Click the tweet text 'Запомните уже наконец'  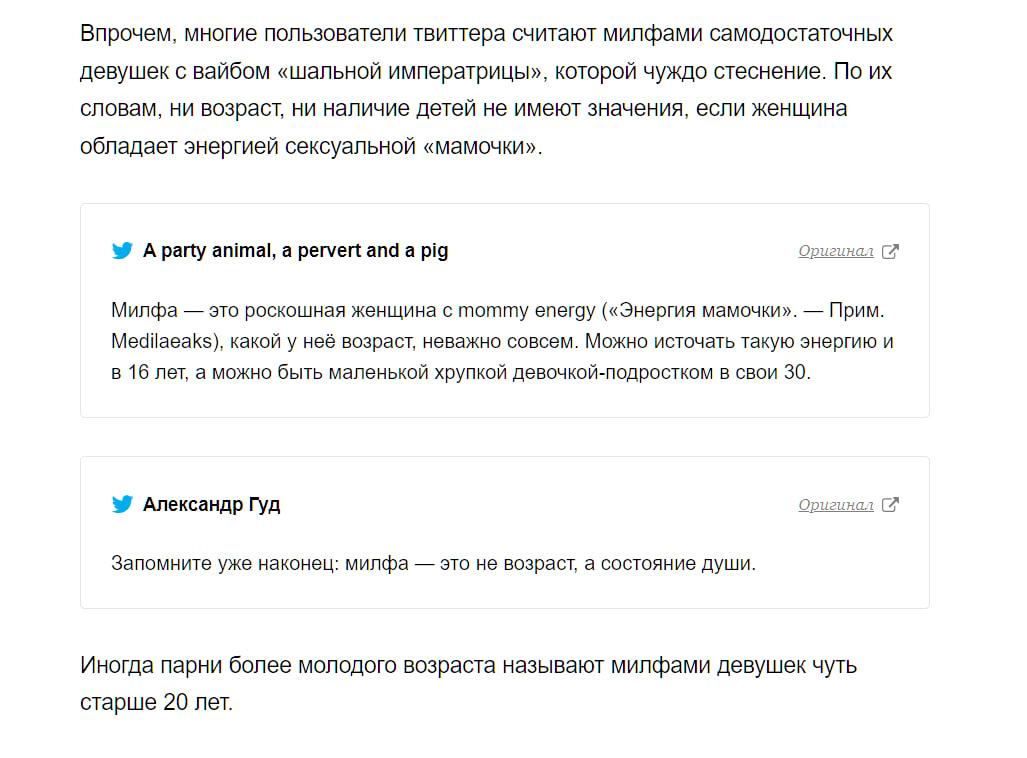pos(434,563)
